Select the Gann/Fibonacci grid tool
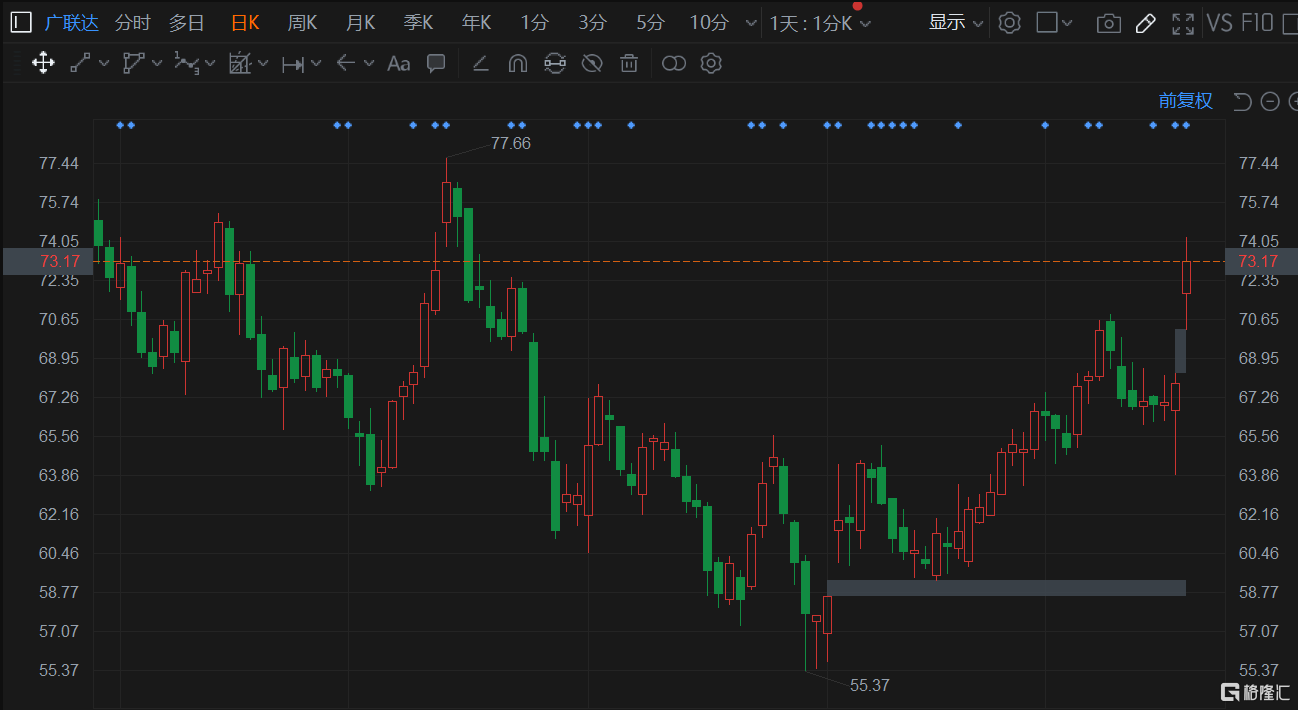The height and width of the screenshot is (710, 1298). [239, 64]
